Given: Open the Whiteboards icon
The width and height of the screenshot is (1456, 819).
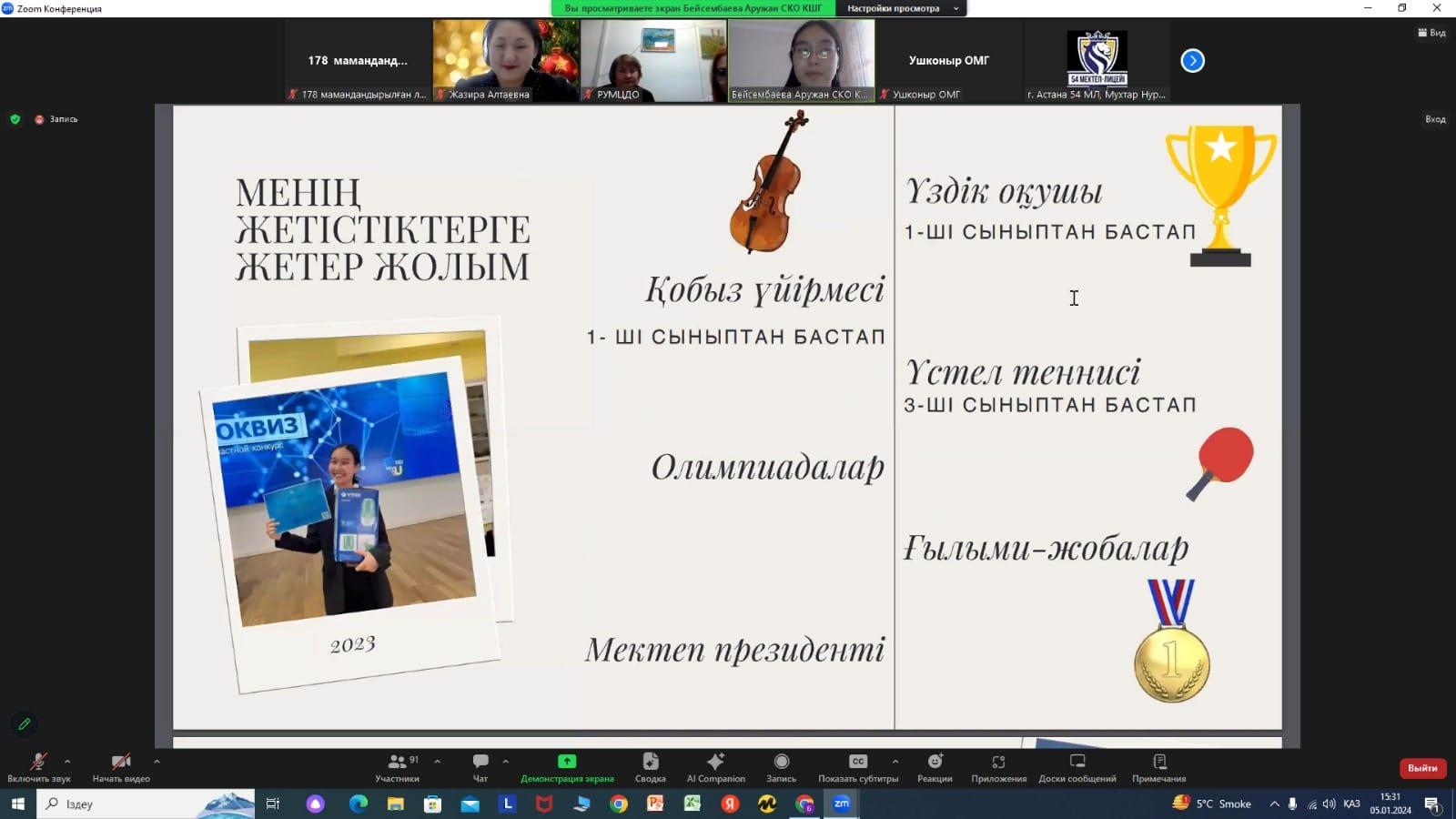Looking at the screenshot, I should (x=1077, y=766).
